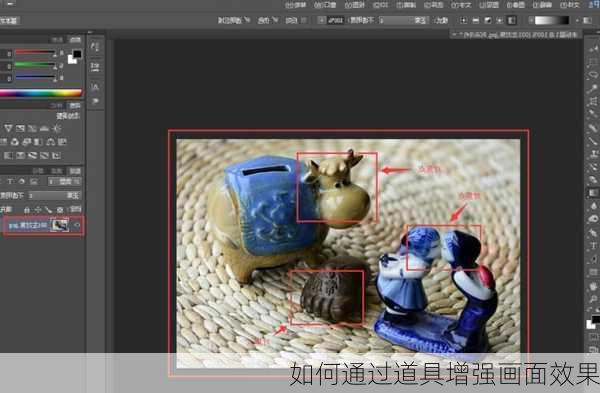Click the red channel slider

(x=34, y=52)
